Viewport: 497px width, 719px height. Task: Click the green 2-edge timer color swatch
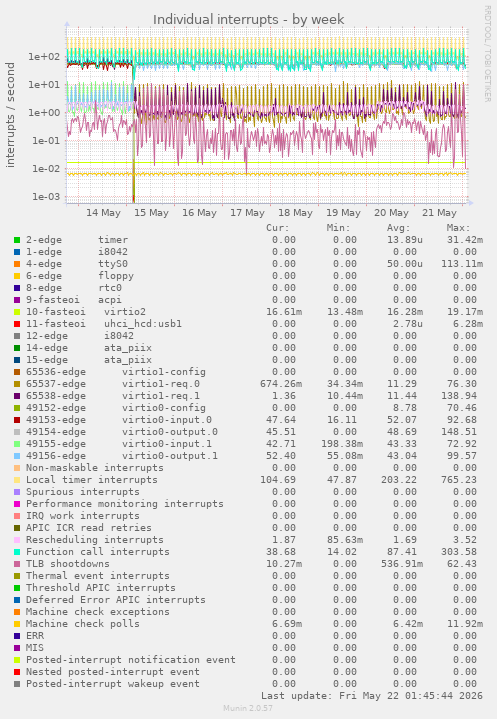coord(17,240)
